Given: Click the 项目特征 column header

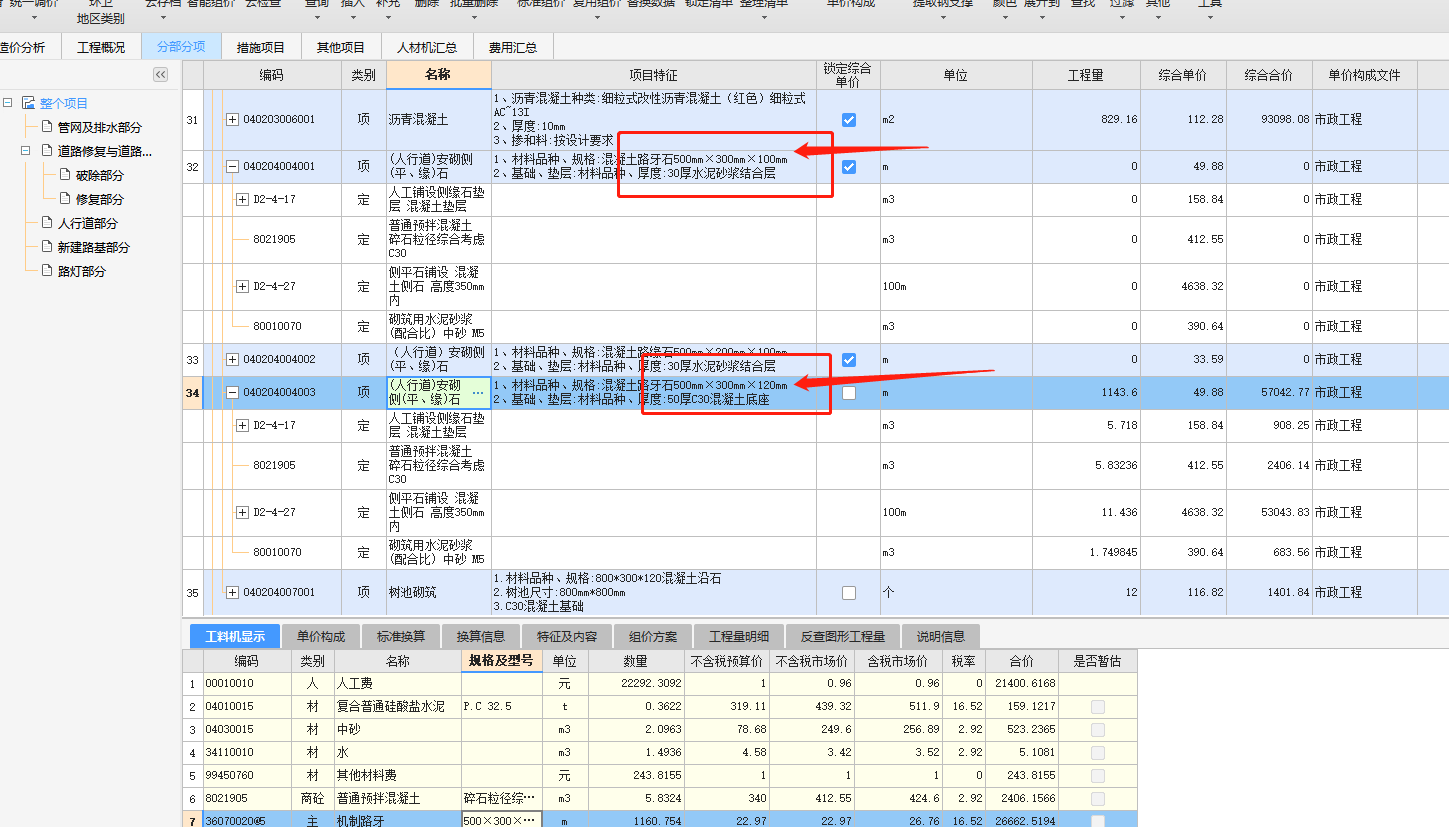Looking at the screenshot, I should 653,75.
